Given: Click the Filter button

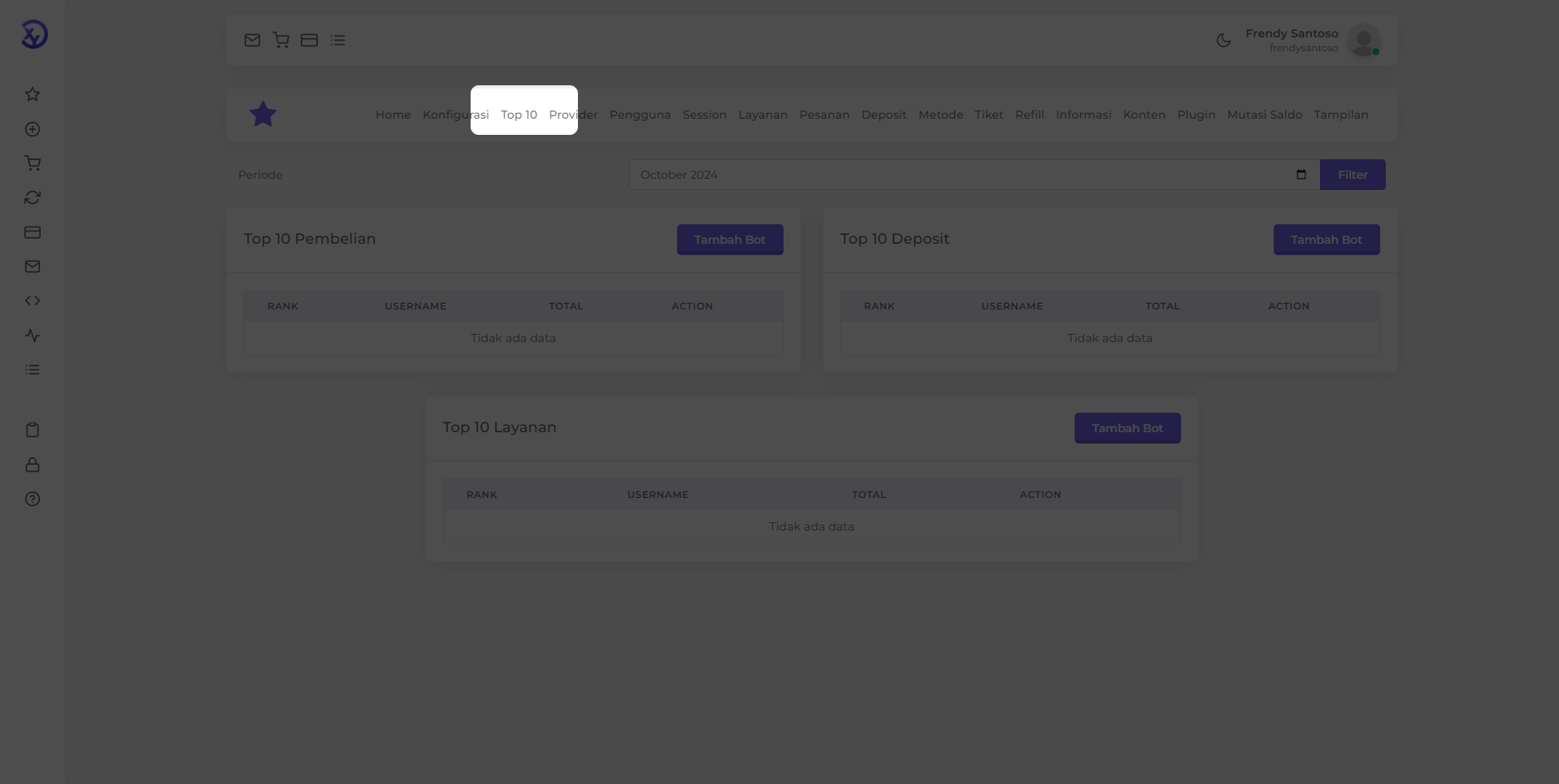Looking at the screenshot, I should 1353,175.
